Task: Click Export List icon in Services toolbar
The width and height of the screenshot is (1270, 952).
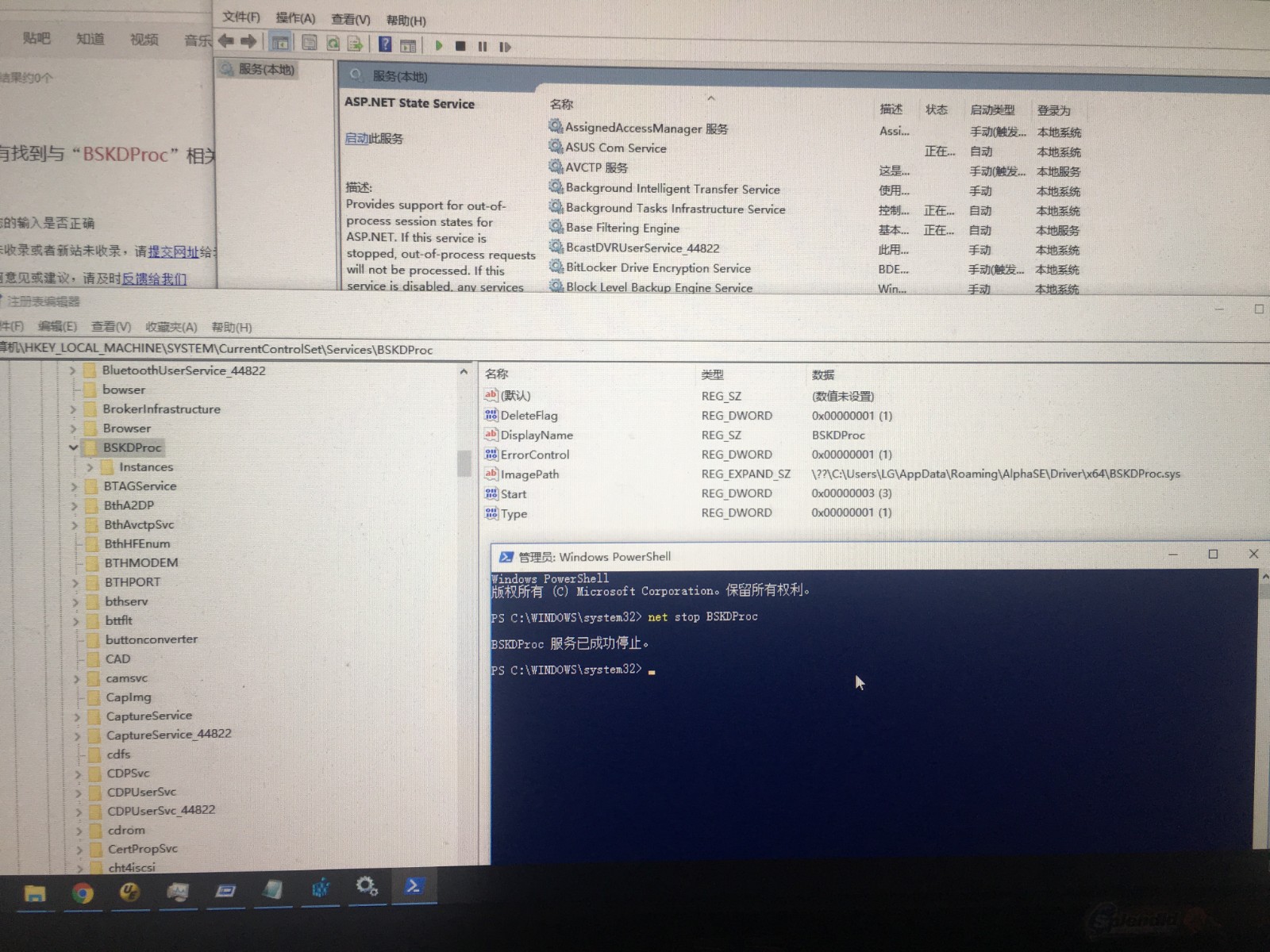Action: tap(355, 44)
